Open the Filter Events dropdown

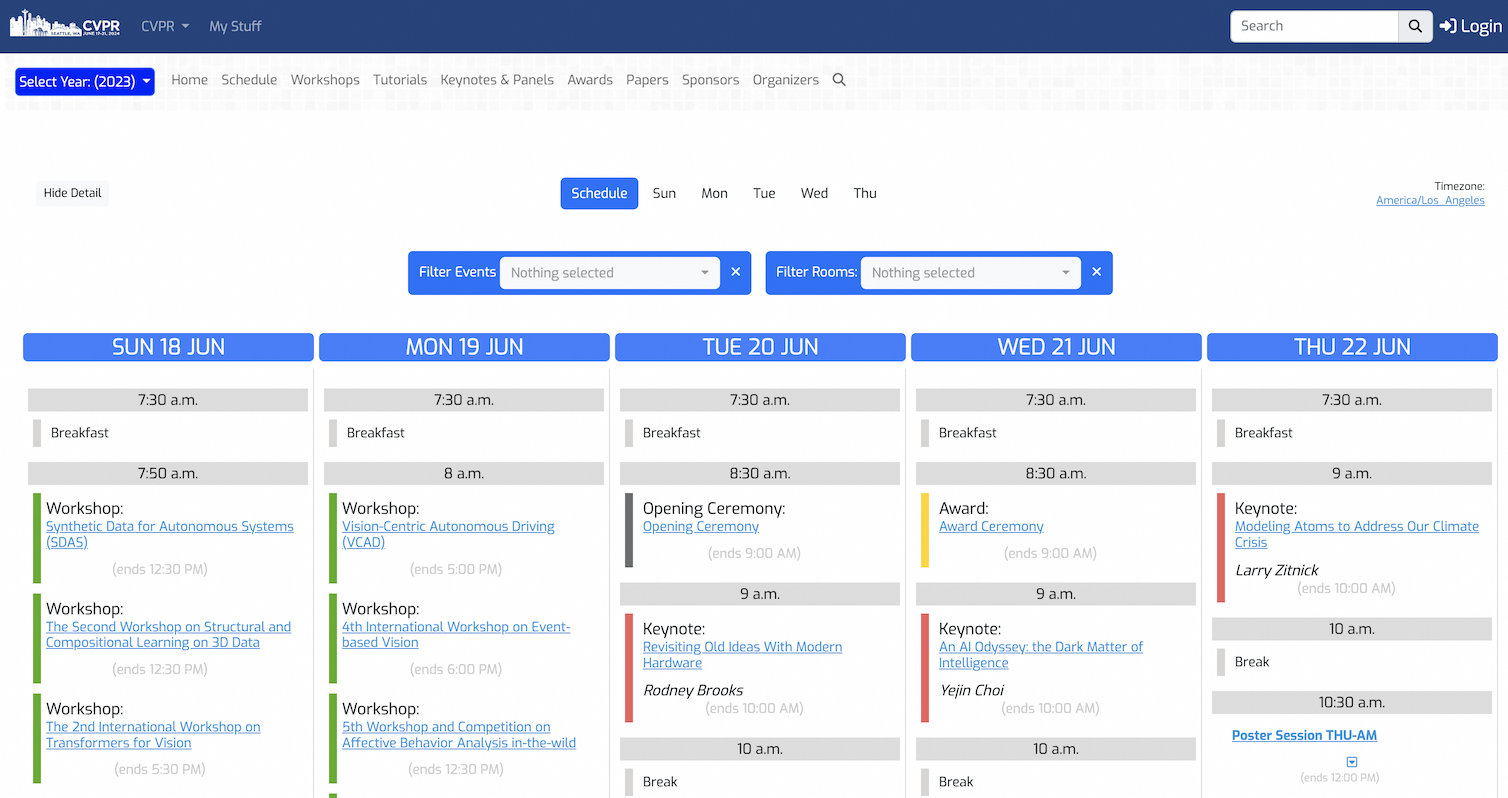609,273
